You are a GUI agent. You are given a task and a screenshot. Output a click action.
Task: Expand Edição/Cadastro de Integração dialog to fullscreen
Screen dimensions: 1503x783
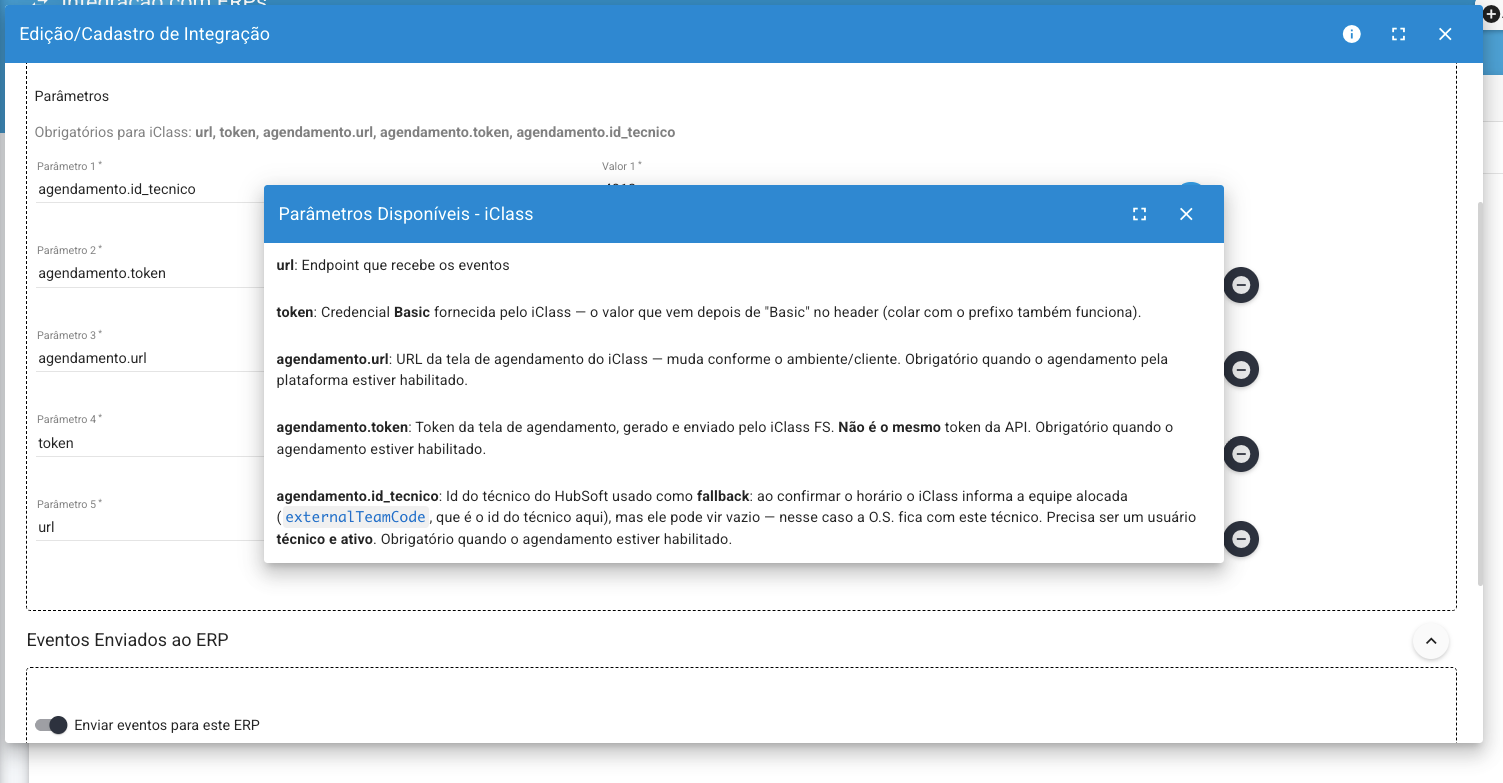click(x=1399, y=34)
